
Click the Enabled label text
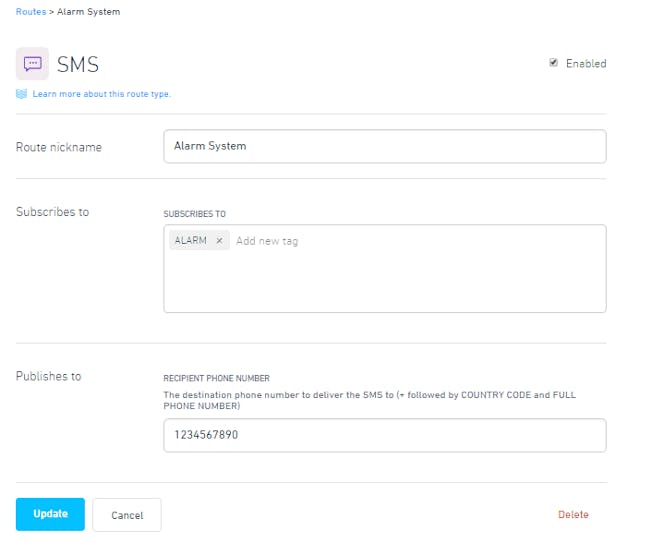tap(586, 64)
